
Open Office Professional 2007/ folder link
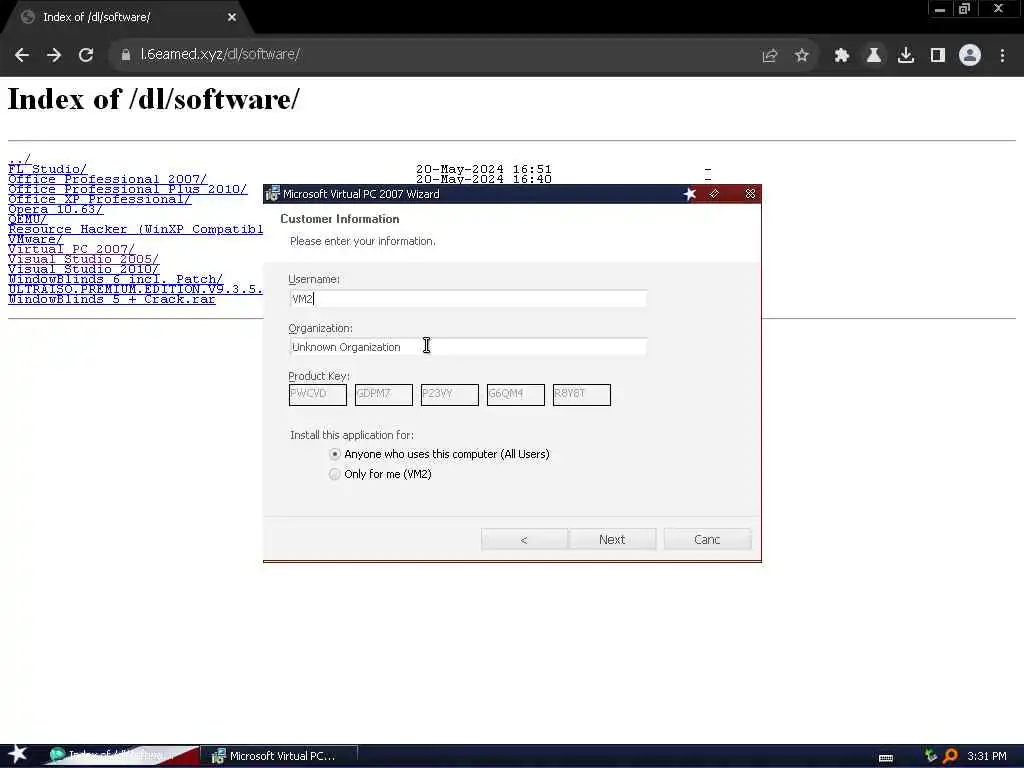pos(107,179)
